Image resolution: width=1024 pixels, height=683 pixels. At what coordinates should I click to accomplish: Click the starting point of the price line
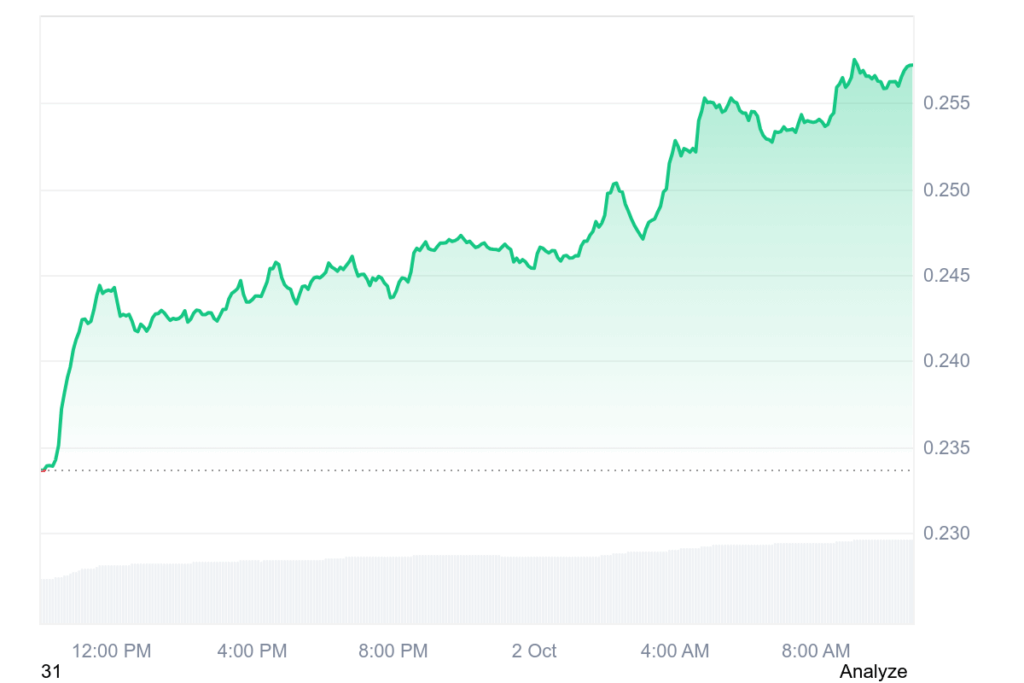point(43,468)
